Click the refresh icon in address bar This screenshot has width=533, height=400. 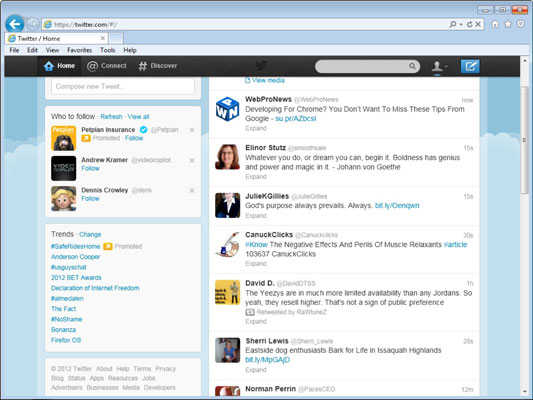pyautogui.click(x=469, y=24)
